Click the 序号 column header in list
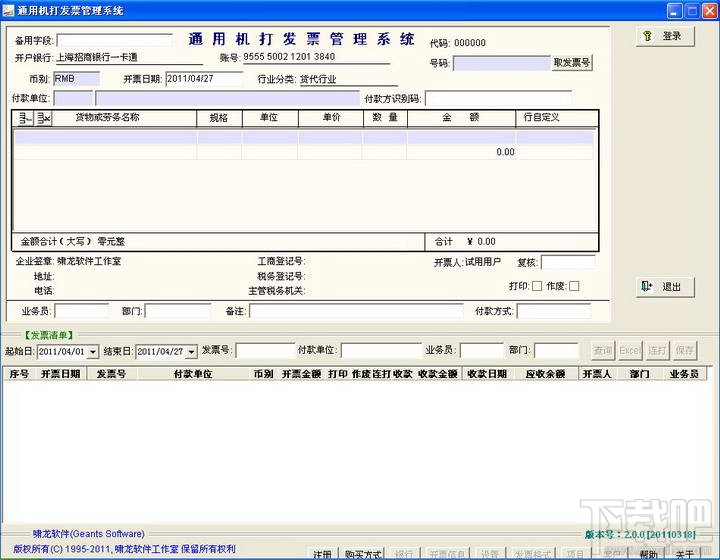The height and width of the screenshot is (560, 720). coord(19,374)
